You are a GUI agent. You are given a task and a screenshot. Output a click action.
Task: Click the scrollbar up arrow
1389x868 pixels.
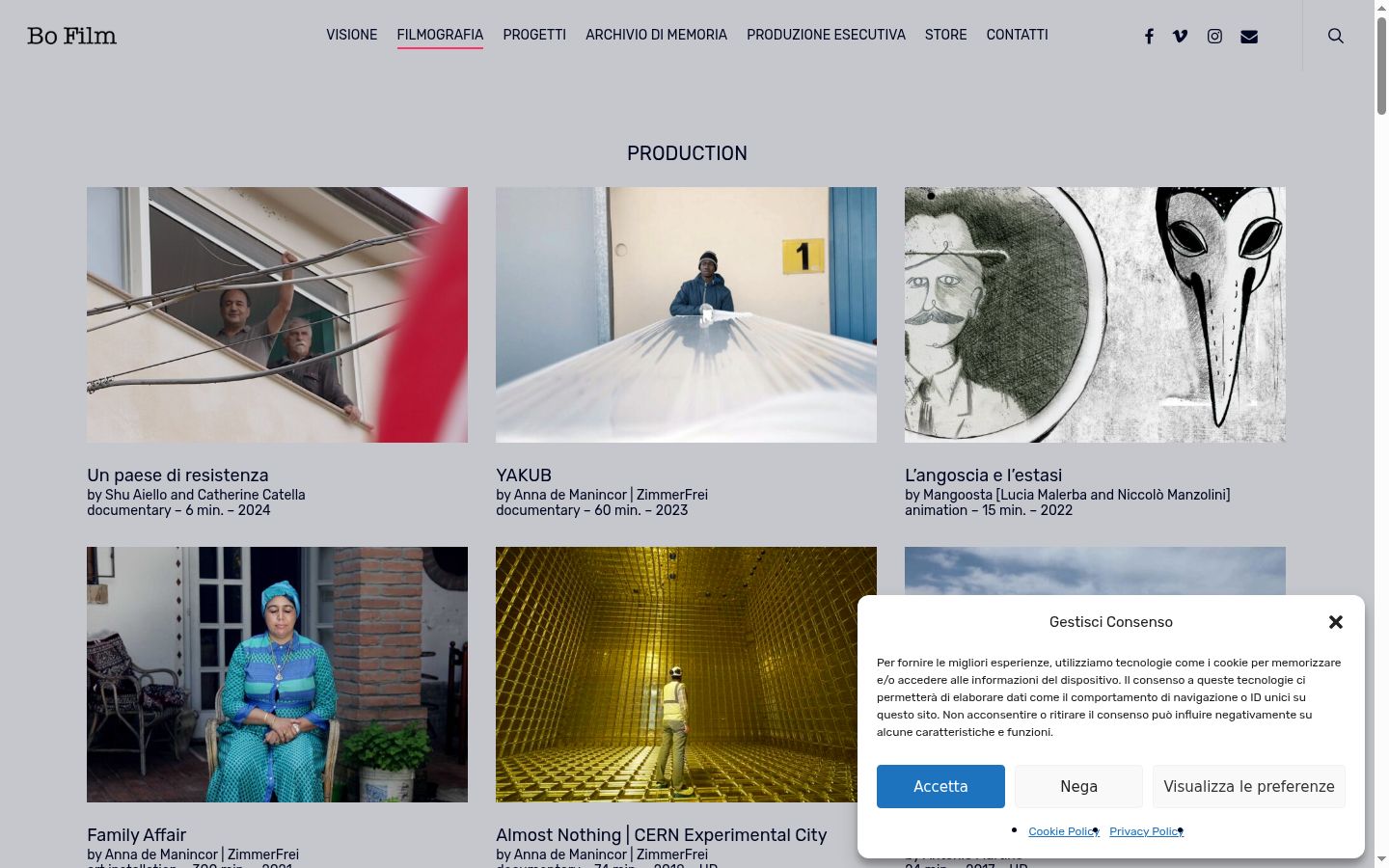[x=1381, y=8]
